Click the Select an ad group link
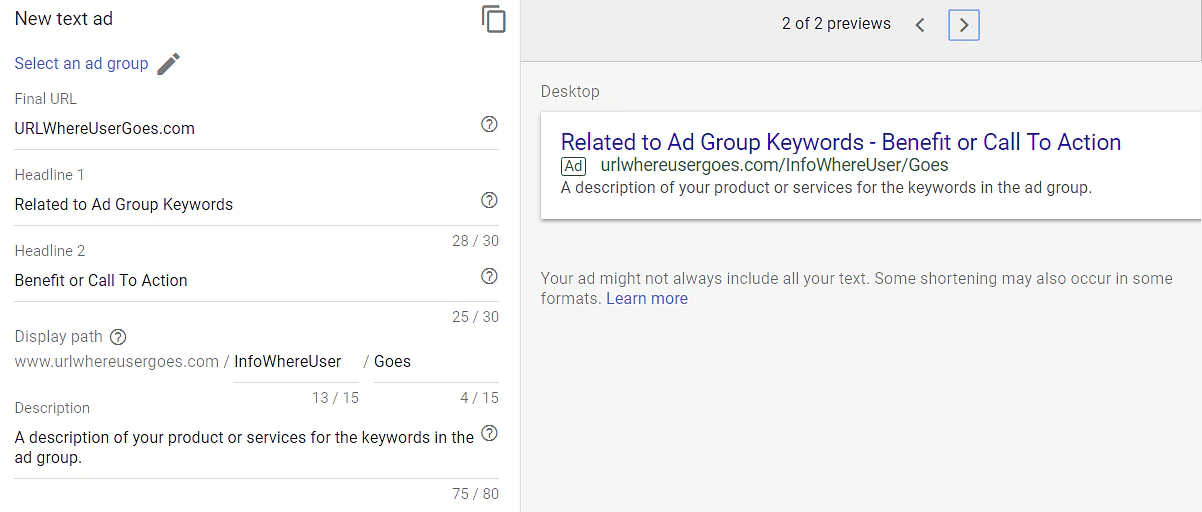 tap(81, 64)
